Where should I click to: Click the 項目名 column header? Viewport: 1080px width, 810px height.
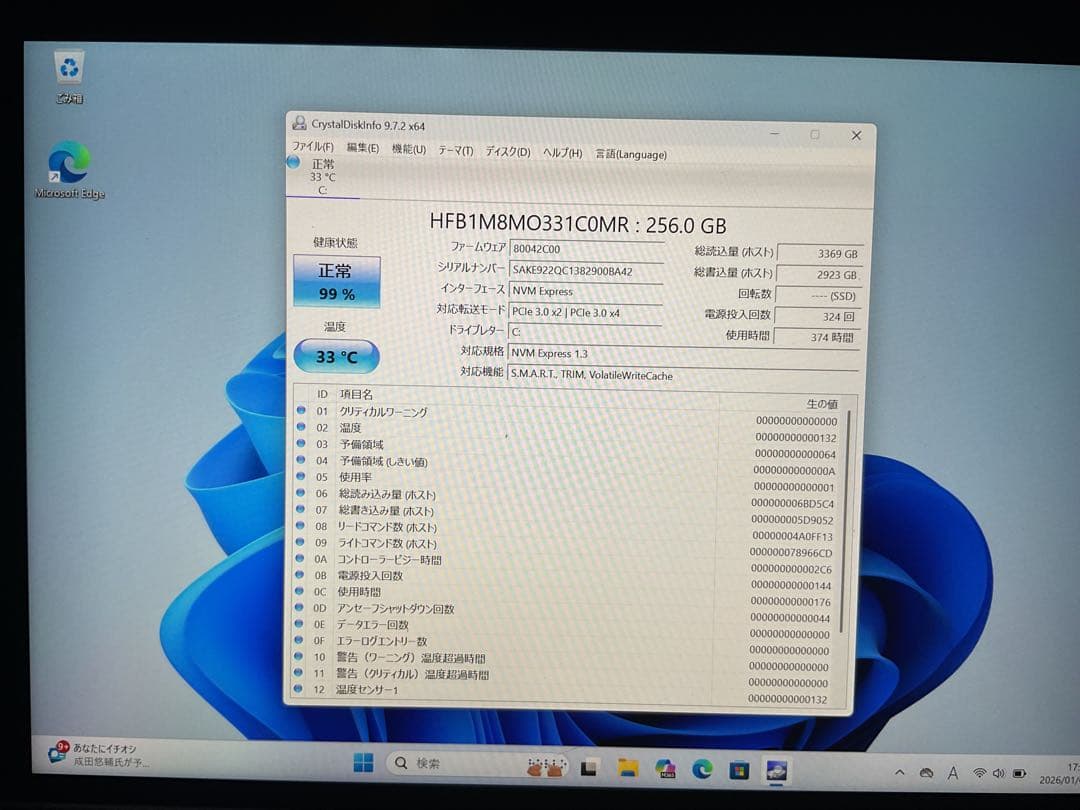pyautogui.click(x=355, y=394)
